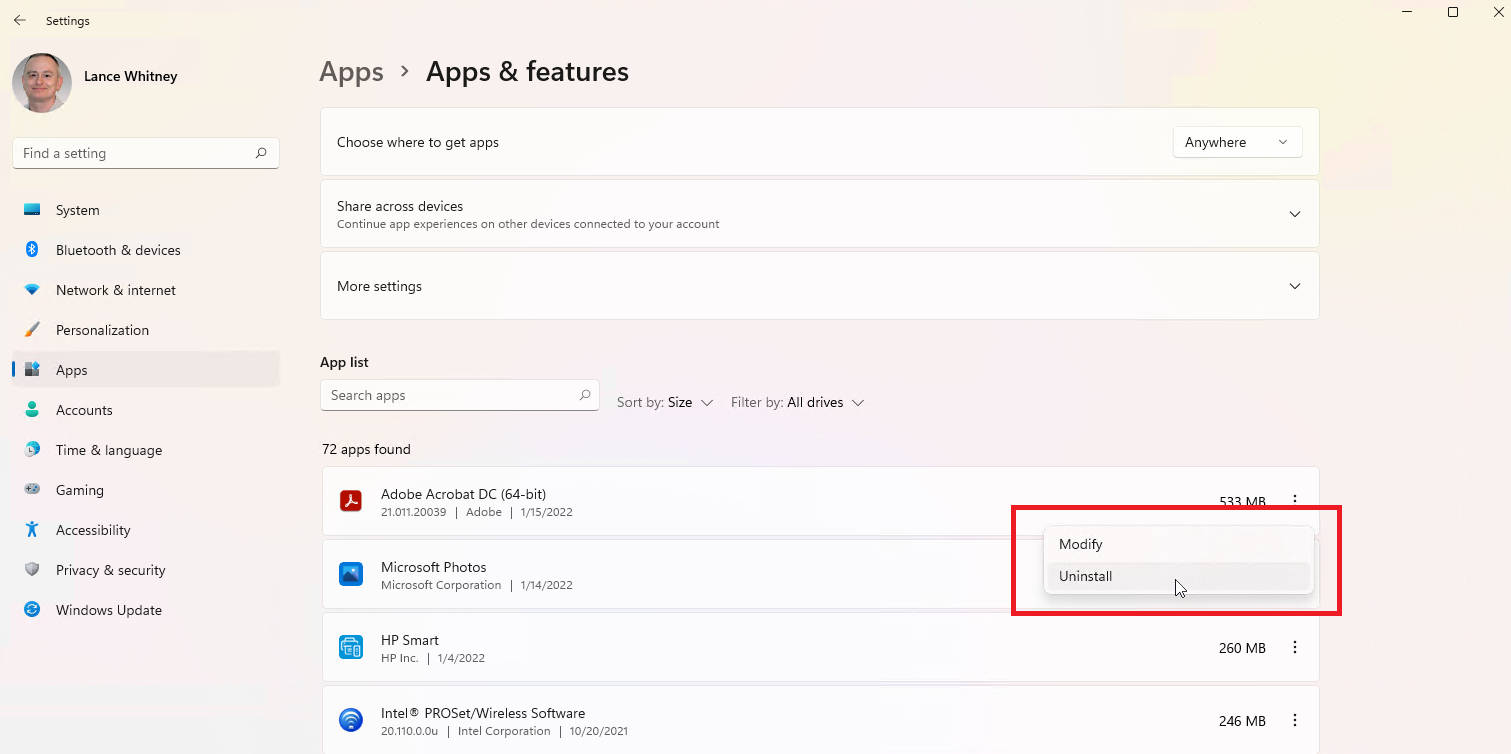Image resolution: width=1511 pixels, height=754 pixels.
Task: Click Intel PROSet/Wireless Software app name
Action: tap(483, 713)
